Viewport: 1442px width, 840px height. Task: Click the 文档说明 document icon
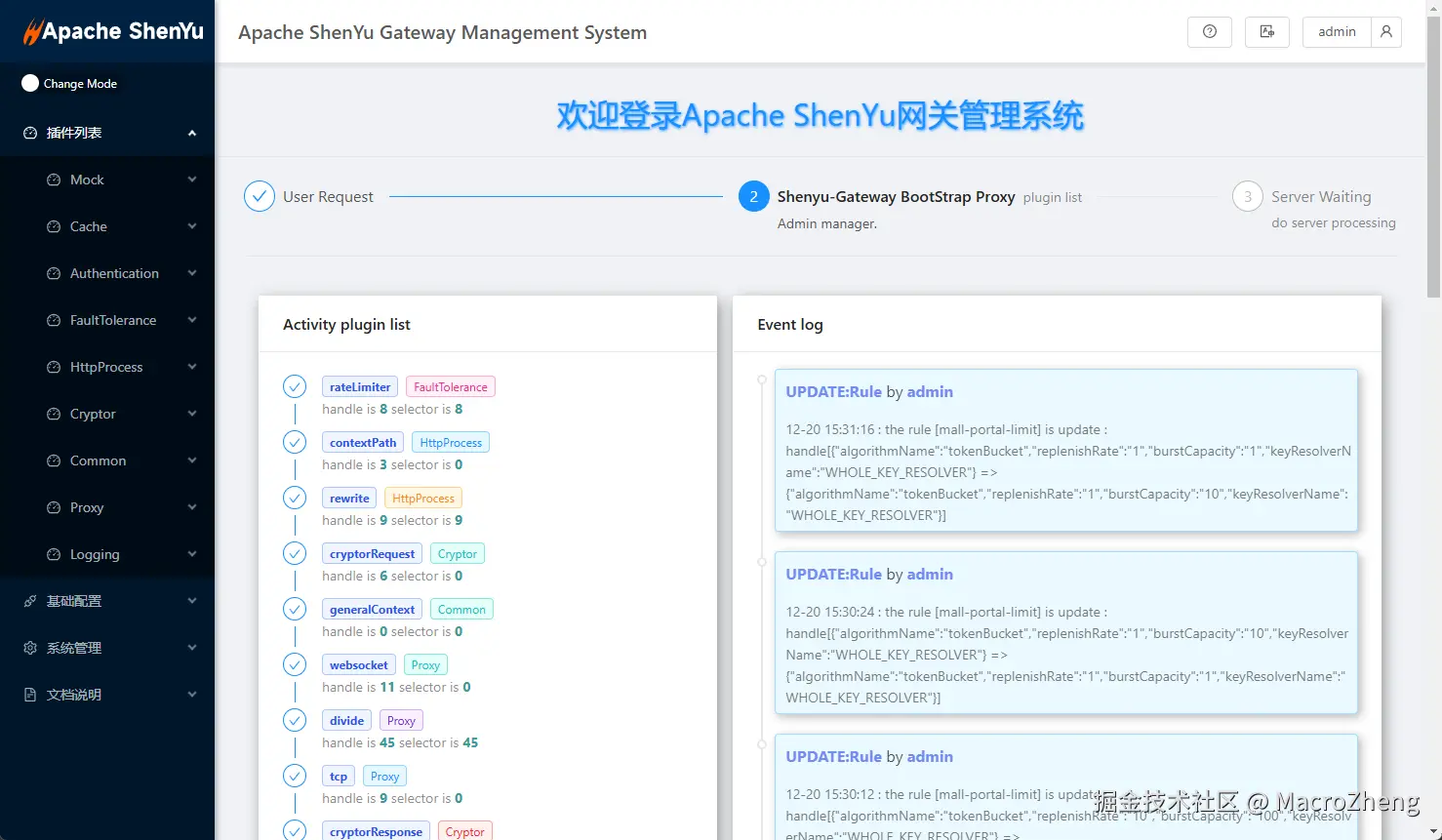30,695
